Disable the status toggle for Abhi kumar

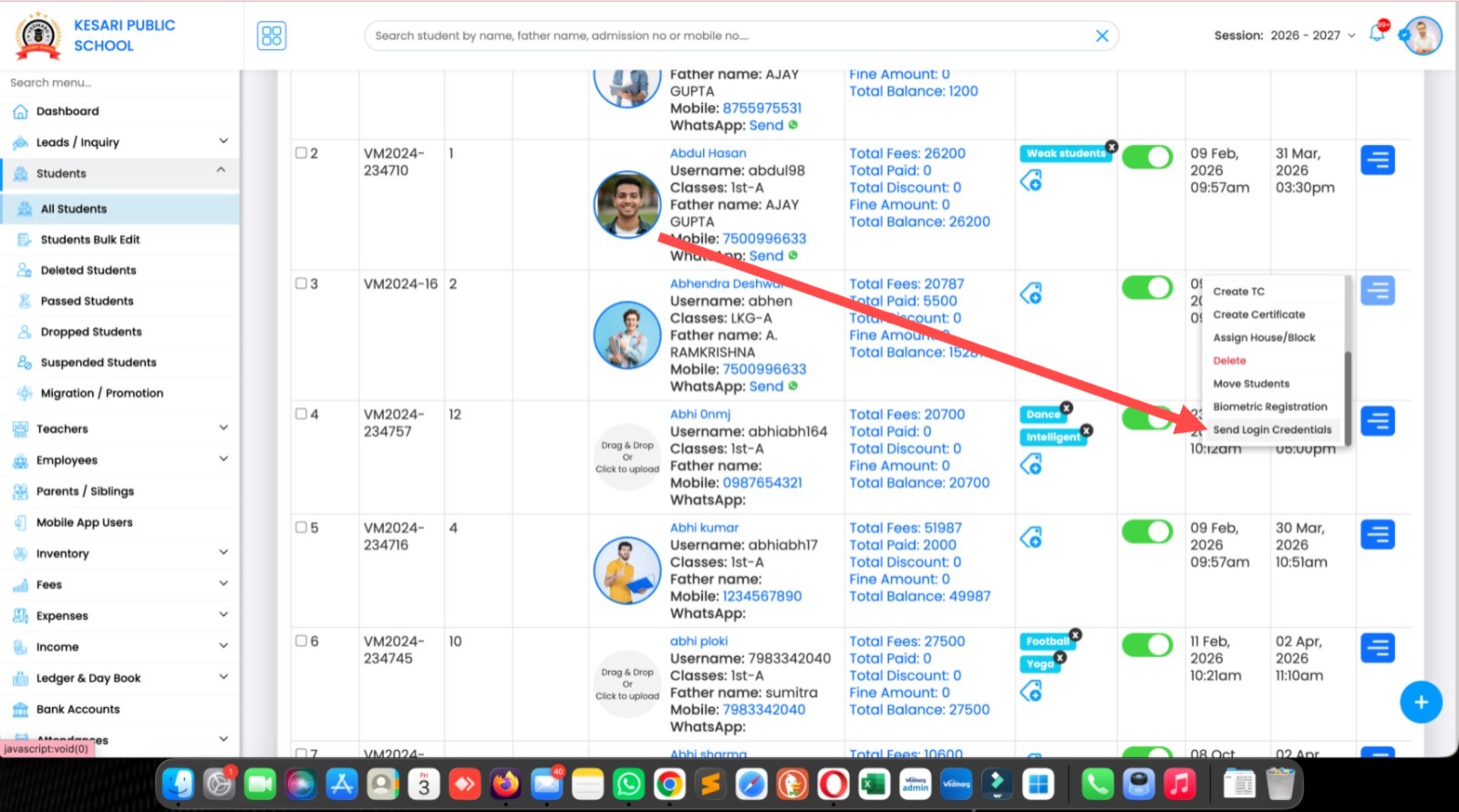pyautogui.click(x=1146, y=531)
